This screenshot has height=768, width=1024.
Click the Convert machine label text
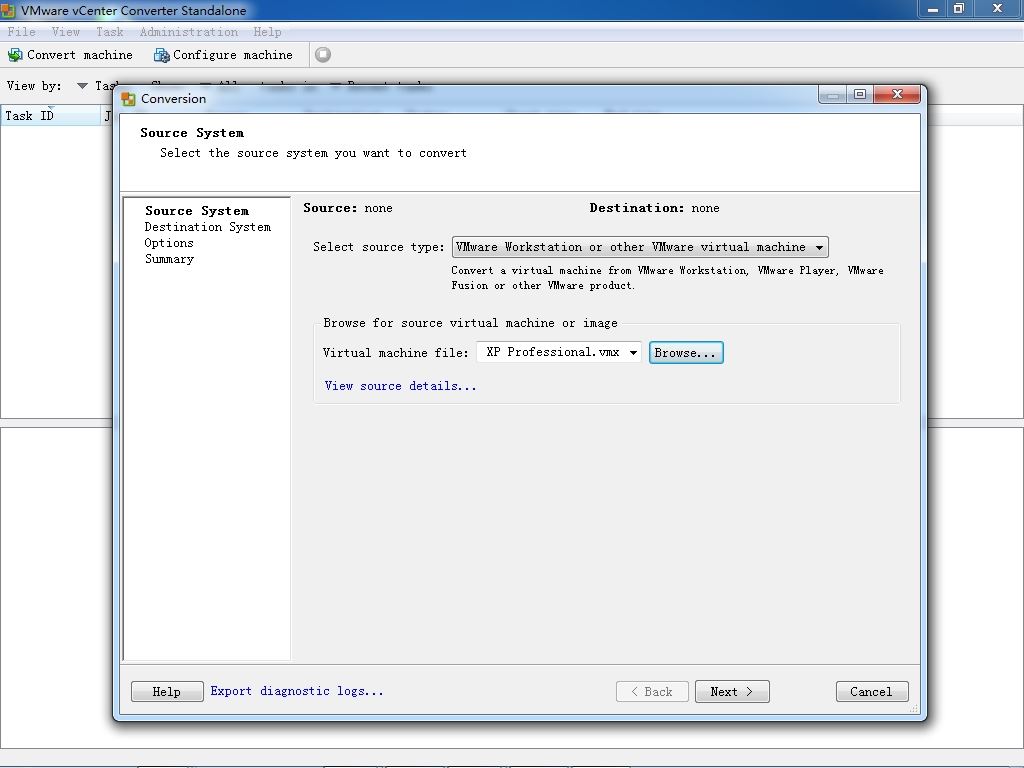tap(80, 56)
